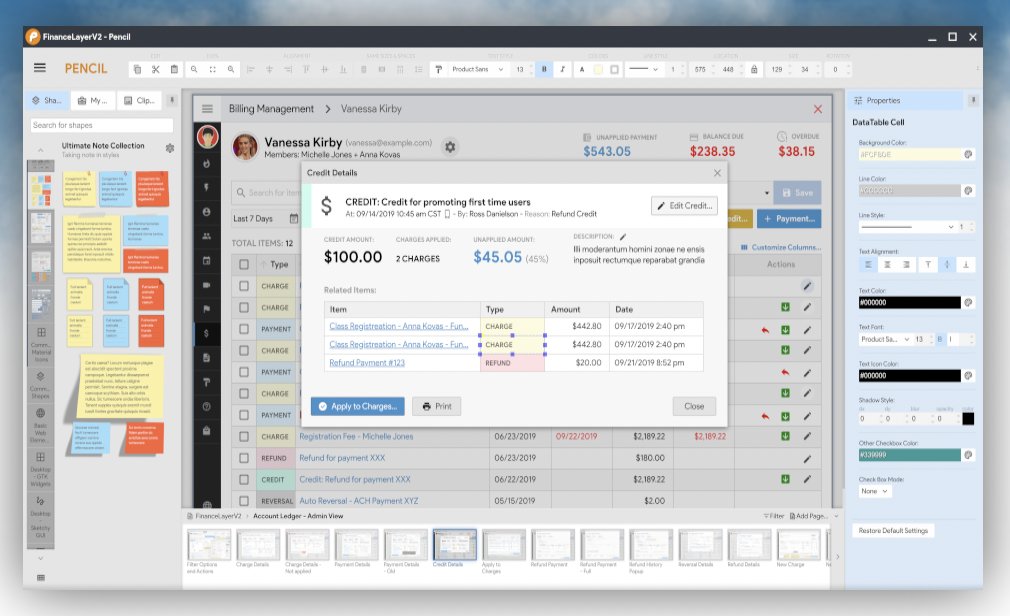The height and width of the screenshot is (616, 1010).
Task: Open the Line Style dropdown in Properties
Action: click(x=908, y=227)
